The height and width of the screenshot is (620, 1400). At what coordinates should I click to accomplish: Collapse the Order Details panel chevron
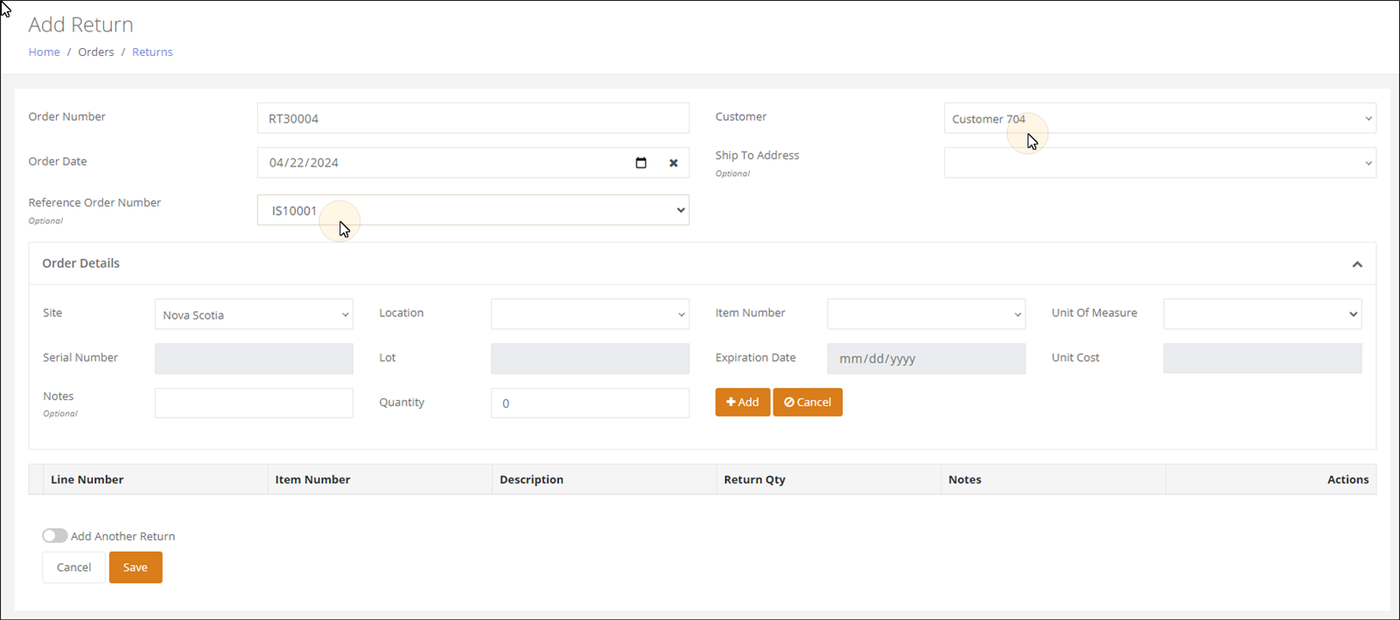pos(1357,264)
